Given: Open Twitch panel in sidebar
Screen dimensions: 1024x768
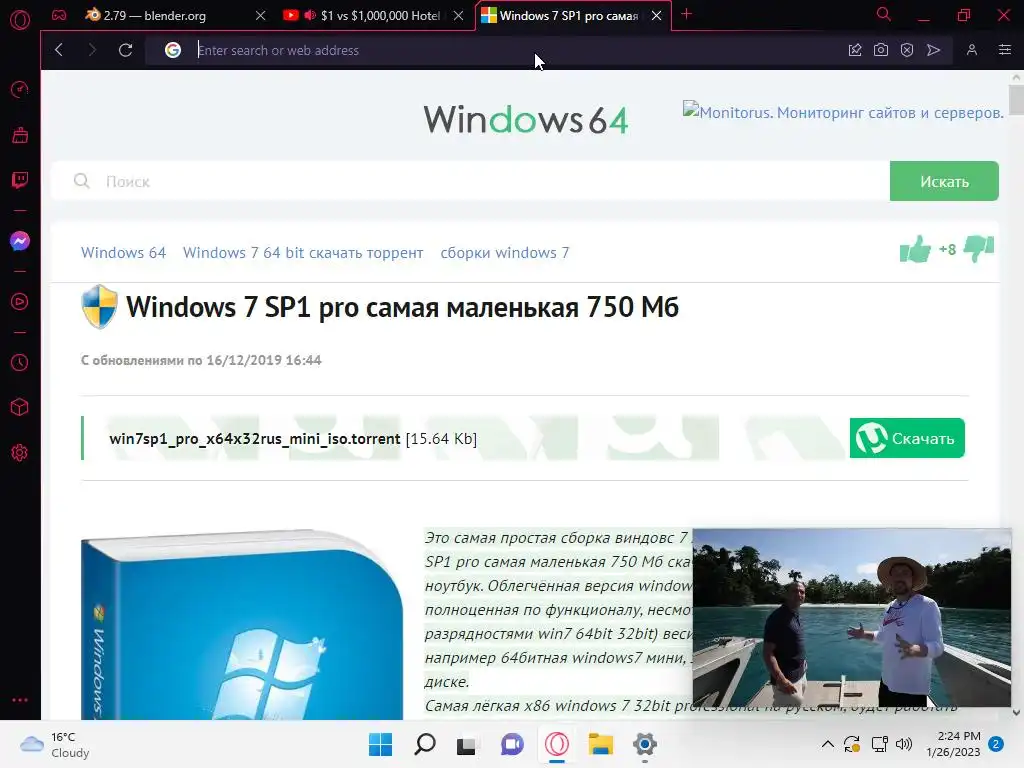Looking at the screenshot, I should click(x=20, y=180).
